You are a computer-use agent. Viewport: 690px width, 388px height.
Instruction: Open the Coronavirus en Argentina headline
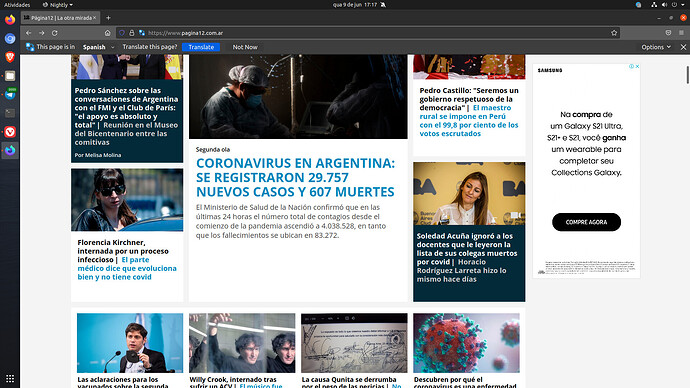(295, 177)
